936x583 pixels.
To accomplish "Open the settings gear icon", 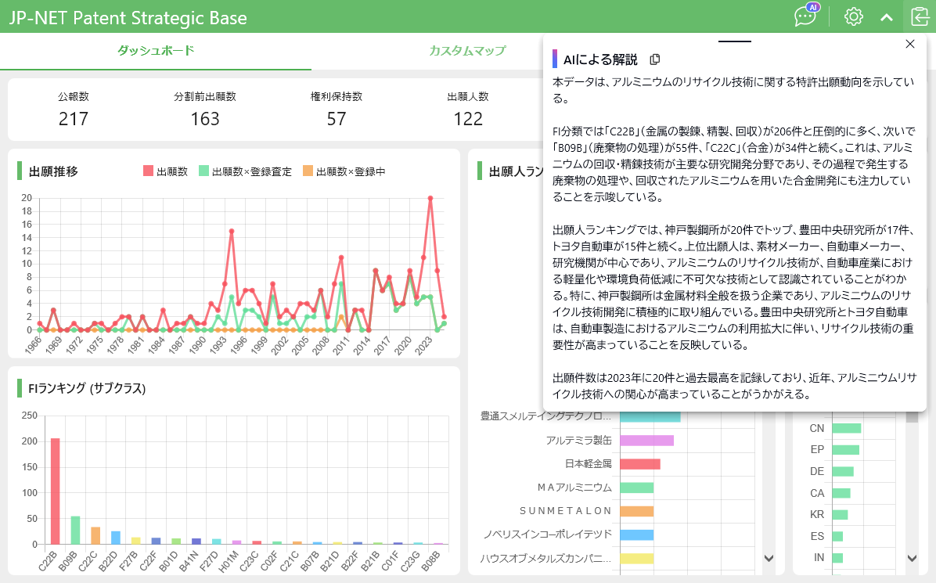I will coord(852,16).
